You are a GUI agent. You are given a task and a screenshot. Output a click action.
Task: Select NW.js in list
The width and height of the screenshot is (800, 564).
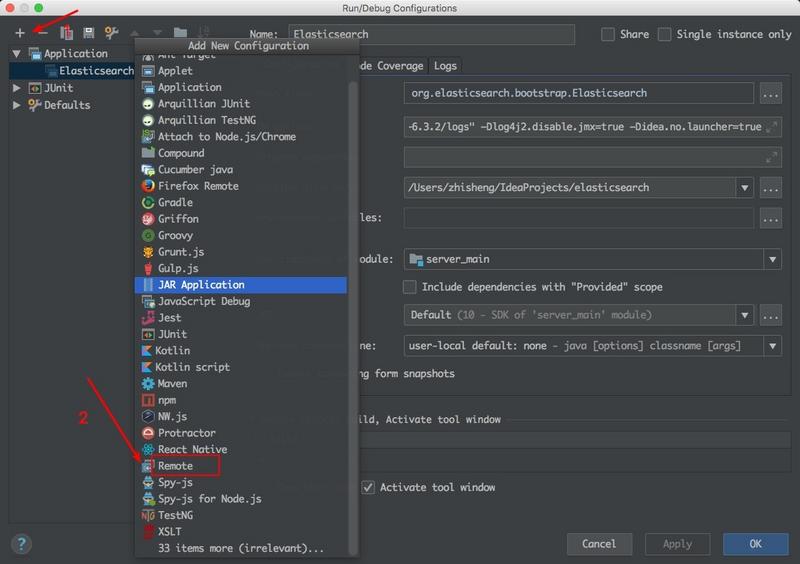click(241, 416)
